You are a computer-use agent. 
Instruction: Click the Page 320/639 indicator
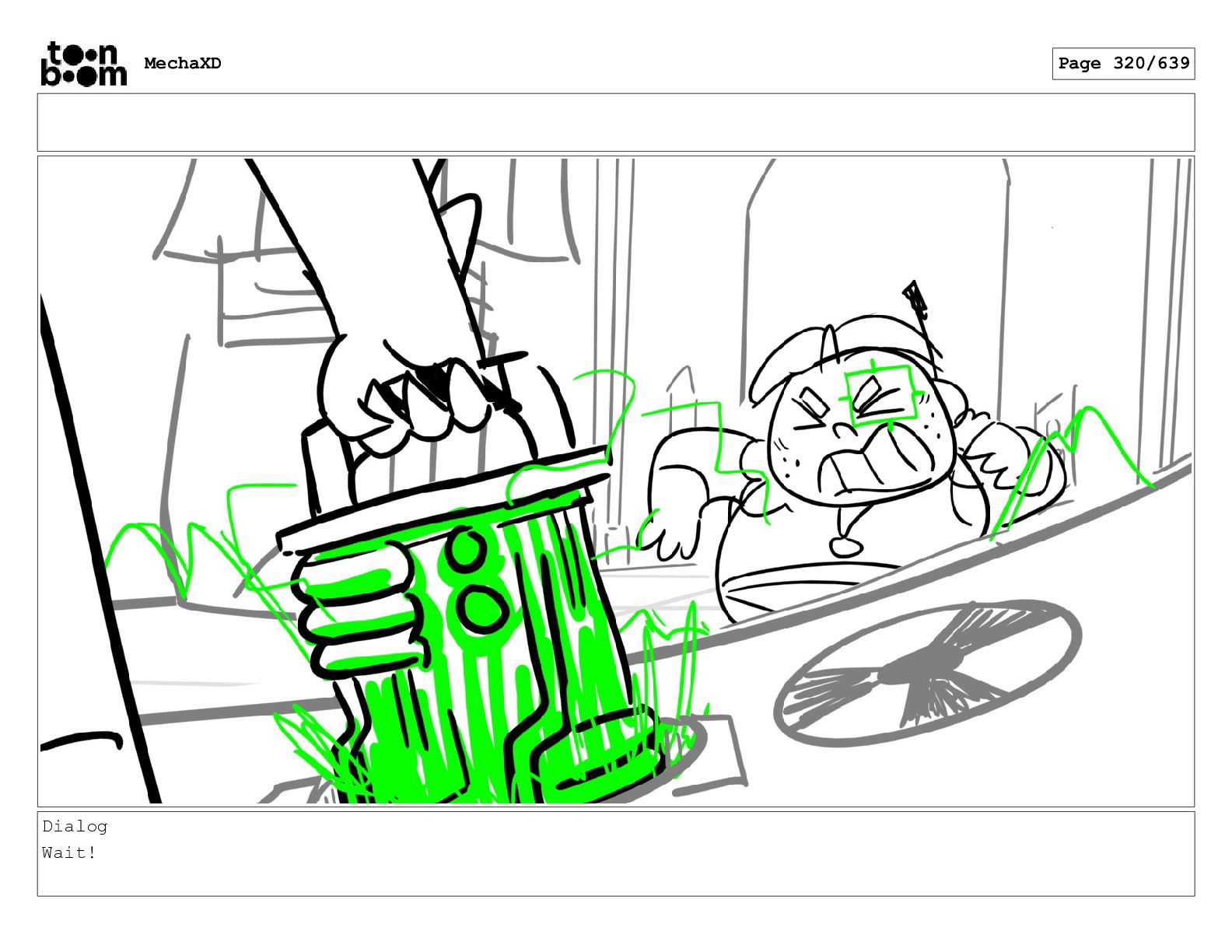[x=1123, y=64]
